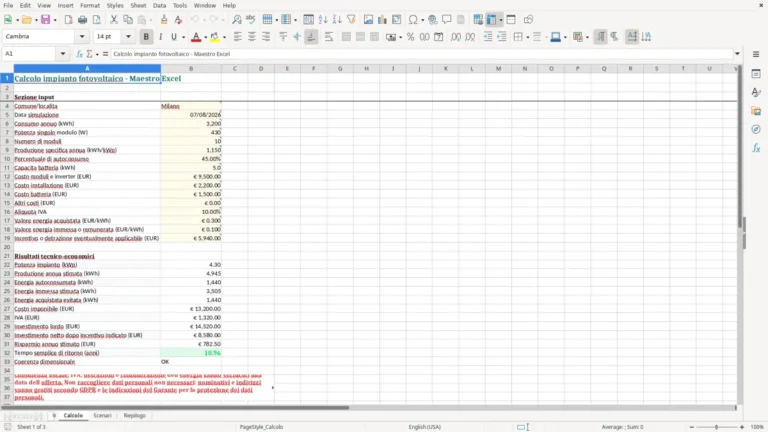Screen dimensions: 768x432
Task: Cut selection with scissors icon
Action: point(114,20)
